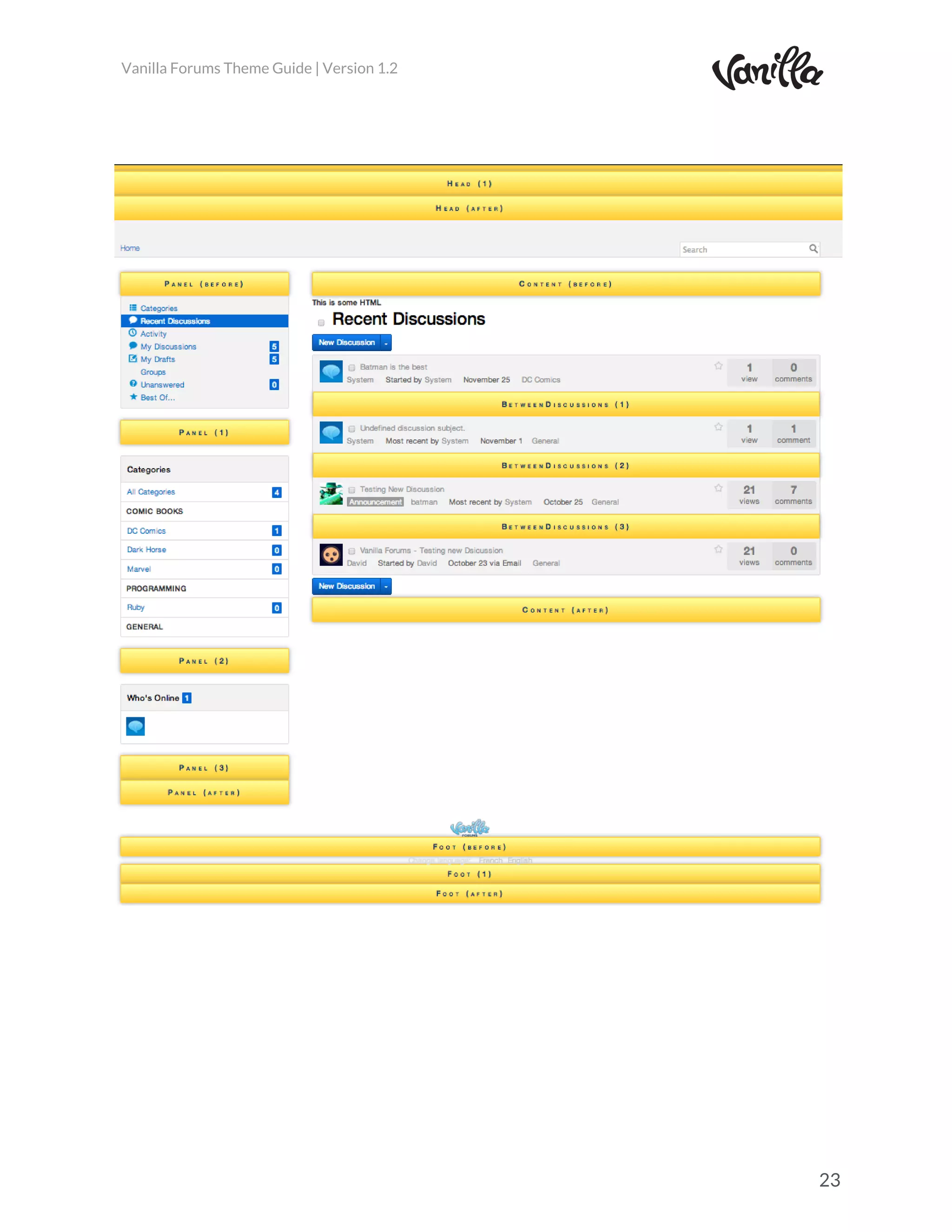Viewport: 952px width, 1232px height.
Task: Click batman author link on Testing discussion
Action: point(424,502)
